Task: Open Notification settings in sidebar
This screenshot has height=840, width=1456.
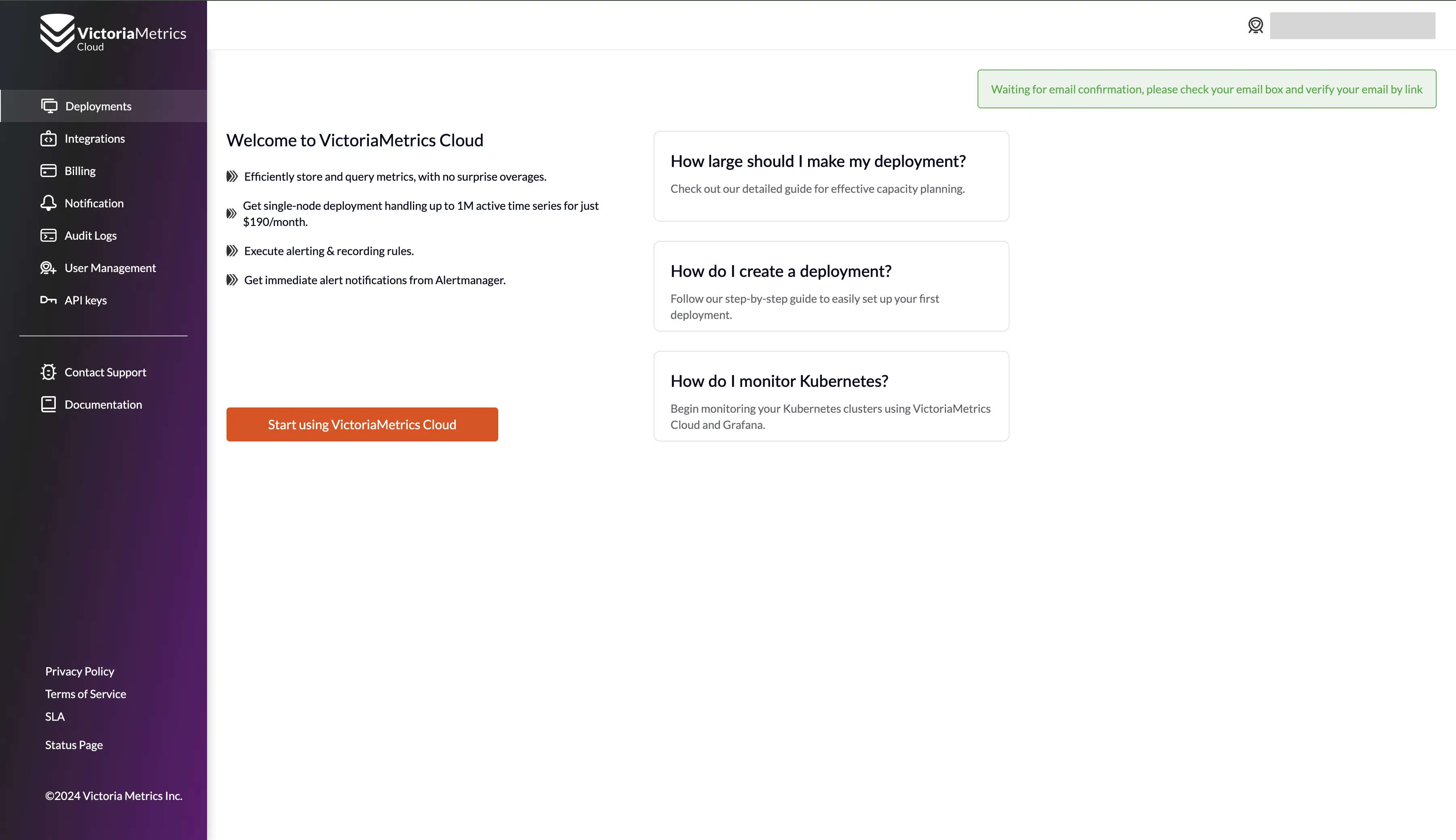Action: [103, 203]
